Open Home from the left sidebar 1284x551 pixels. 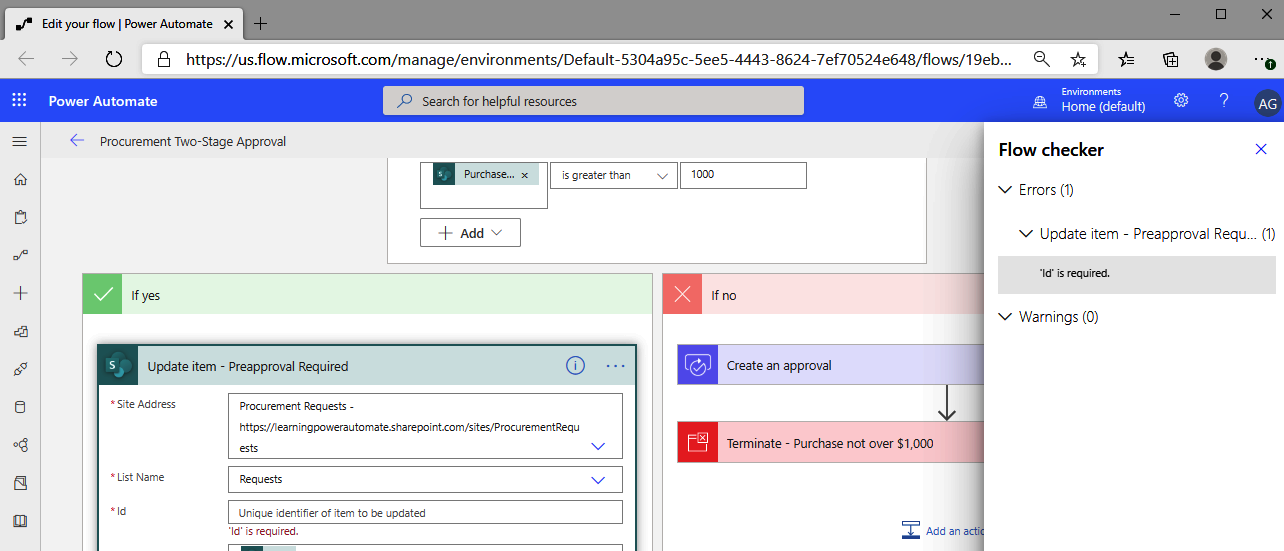(x=19, y=179)
